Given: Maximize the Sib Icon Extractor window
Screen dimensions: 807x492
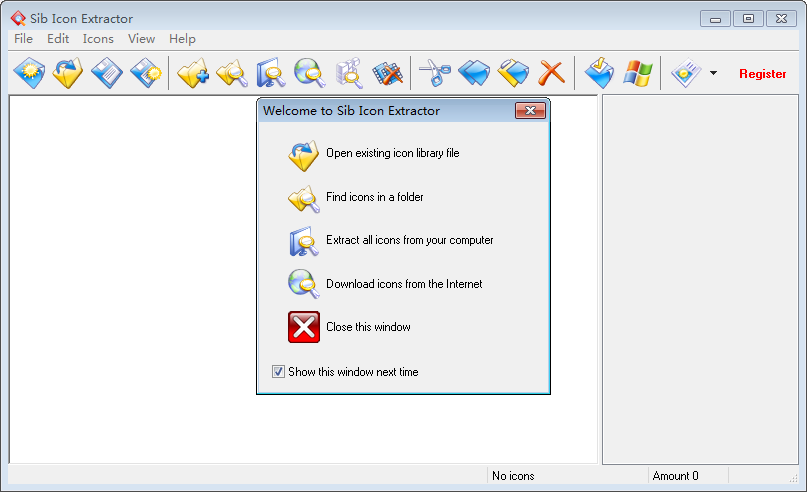Looking at the screenshot, I should click(748, 19).
